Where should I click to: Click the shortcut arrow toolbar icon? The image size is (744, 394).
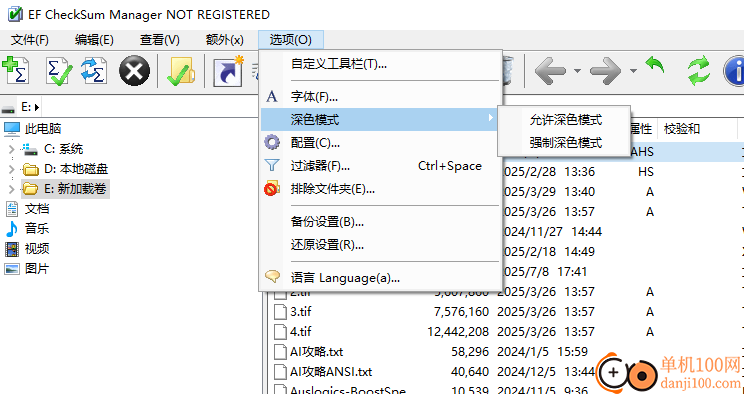coord(228,71)
